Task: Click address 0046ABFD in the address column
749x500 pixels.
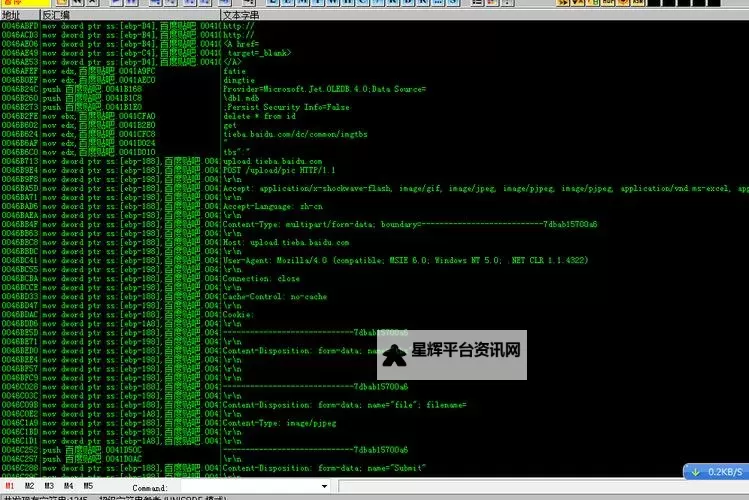Action: pyautogui.click(x=20, y=26)
